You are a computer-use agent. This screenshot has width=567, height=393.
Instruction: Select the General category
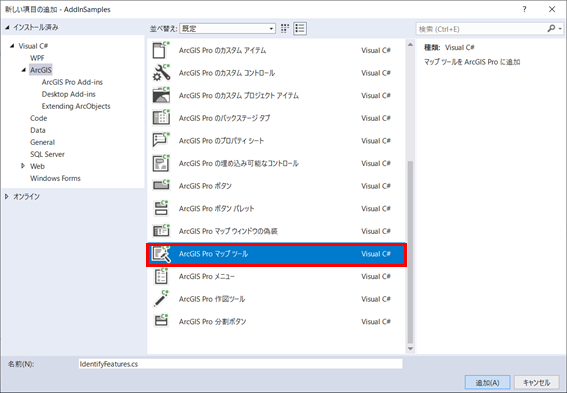click(x=43, y=142)
